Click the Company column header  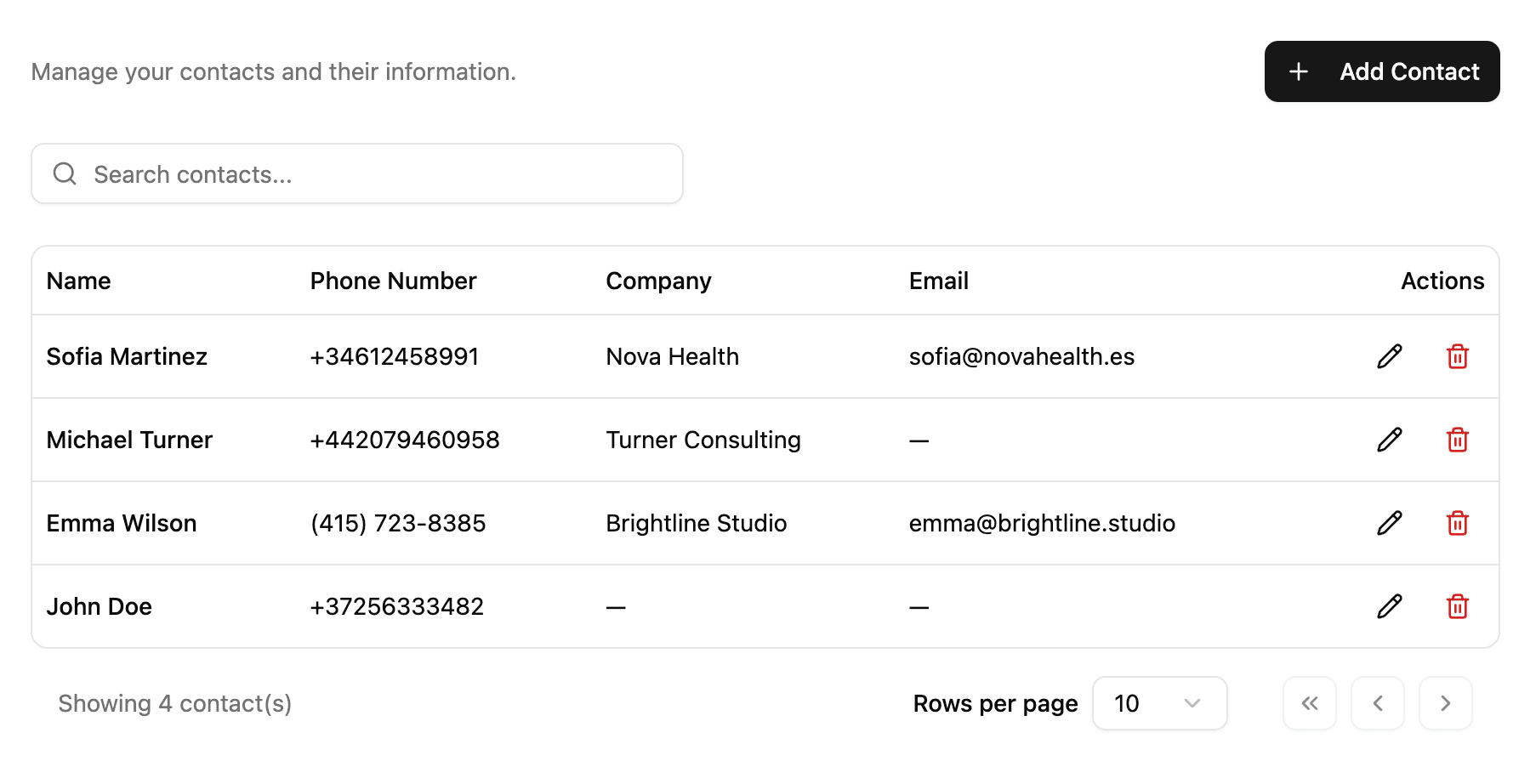click(658, 281)
